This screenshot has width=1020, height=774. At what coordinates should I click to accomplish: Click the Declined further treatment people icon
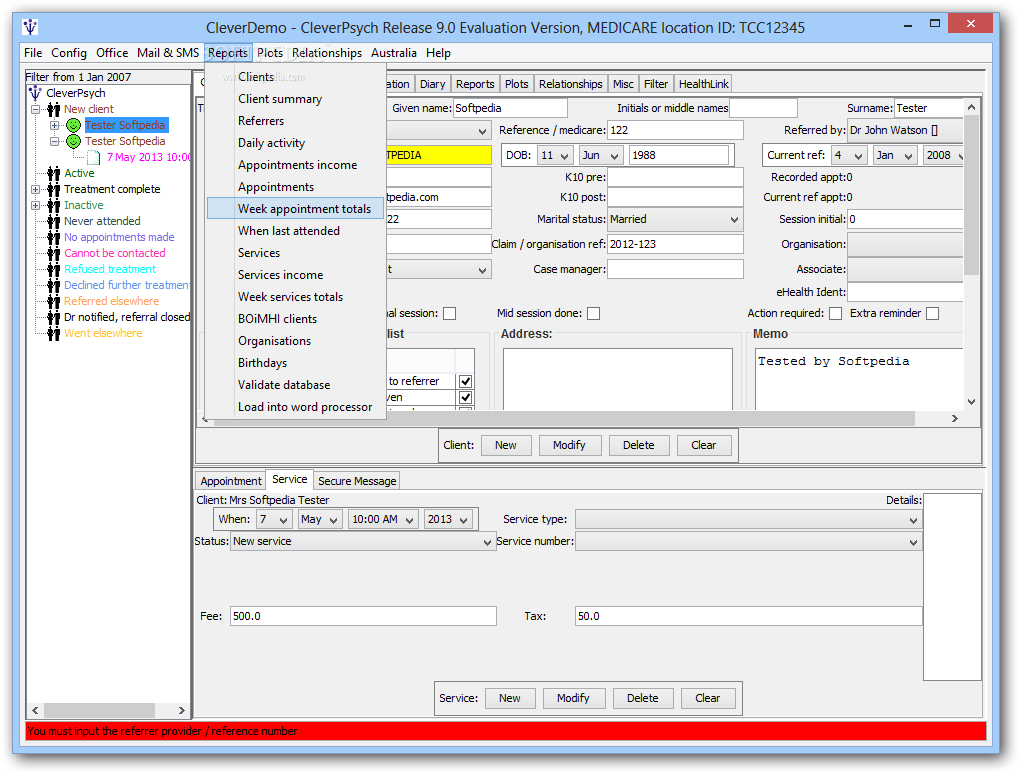54,285
